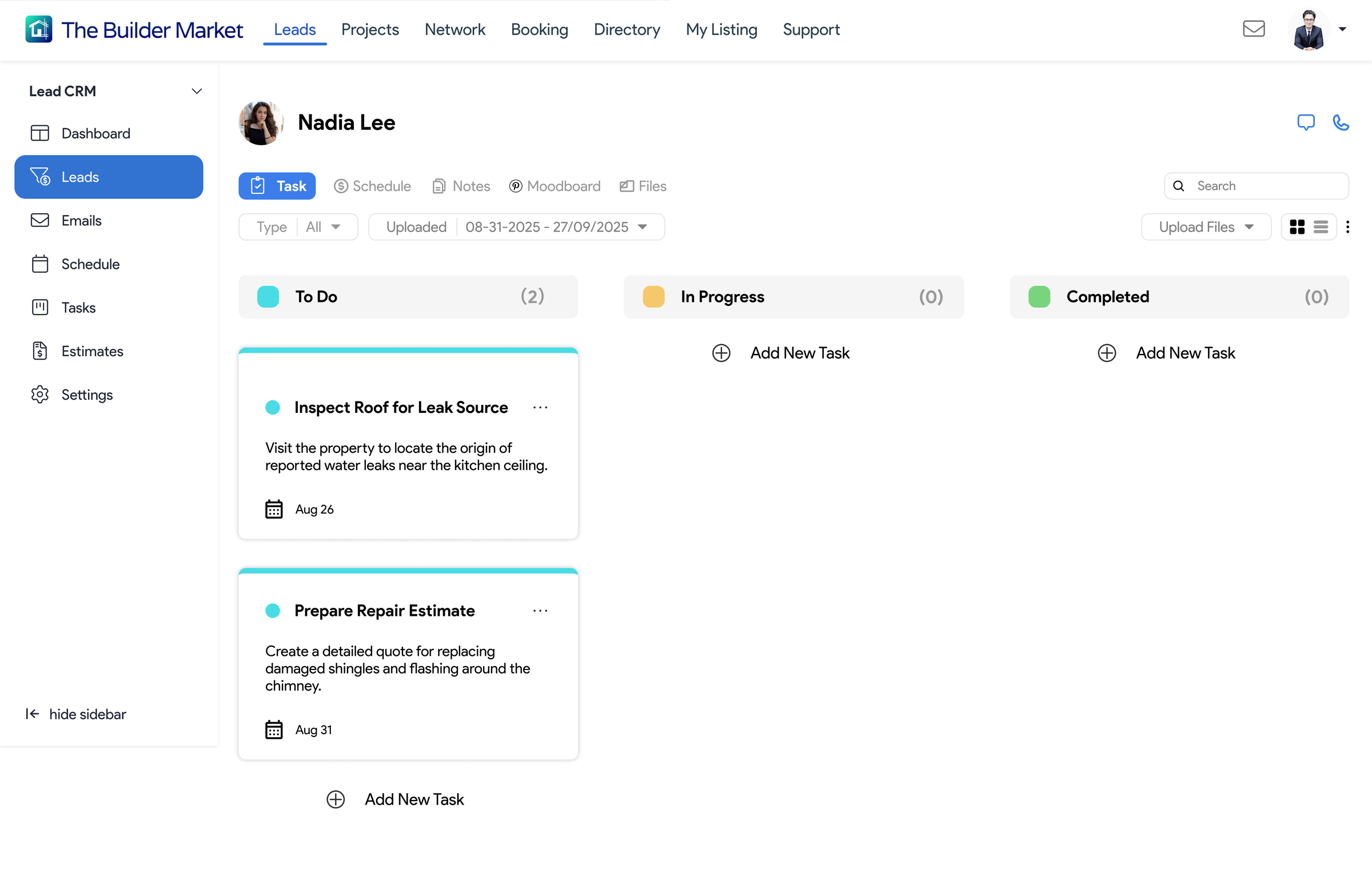Click vertical kebab menu beside view toggles
Image resolution: width=1372 pixels, height=892 pixels.
1347,227
